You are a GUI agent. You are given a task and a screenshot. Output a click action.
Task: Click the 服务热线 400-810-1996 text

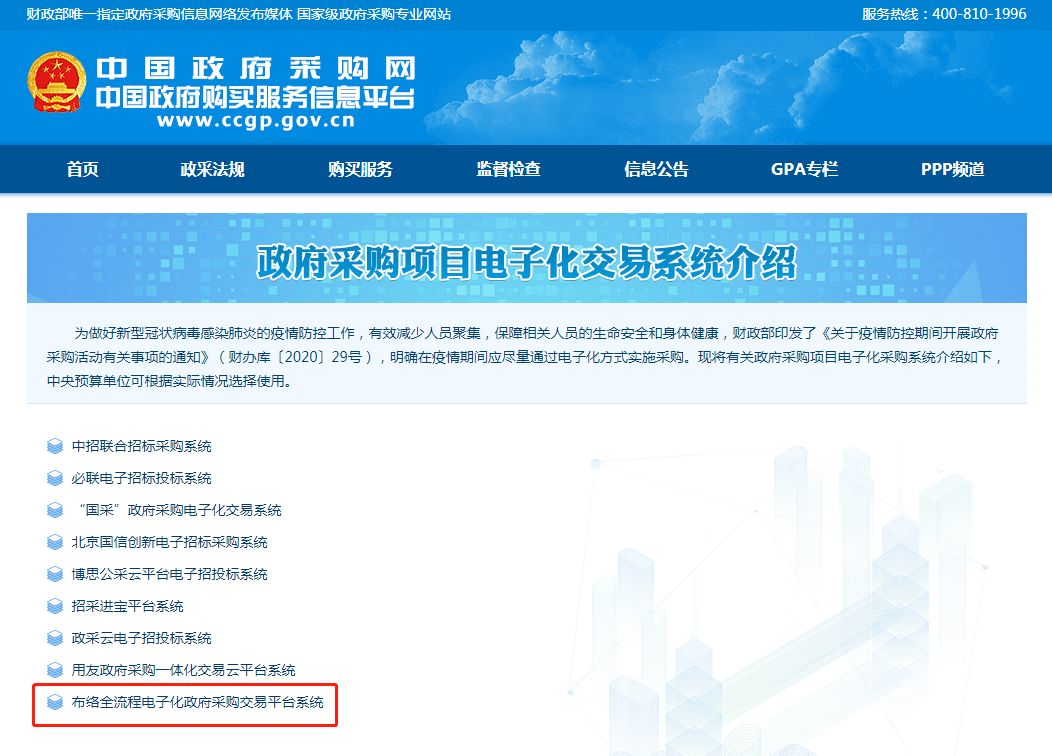[x=930, y=14]
